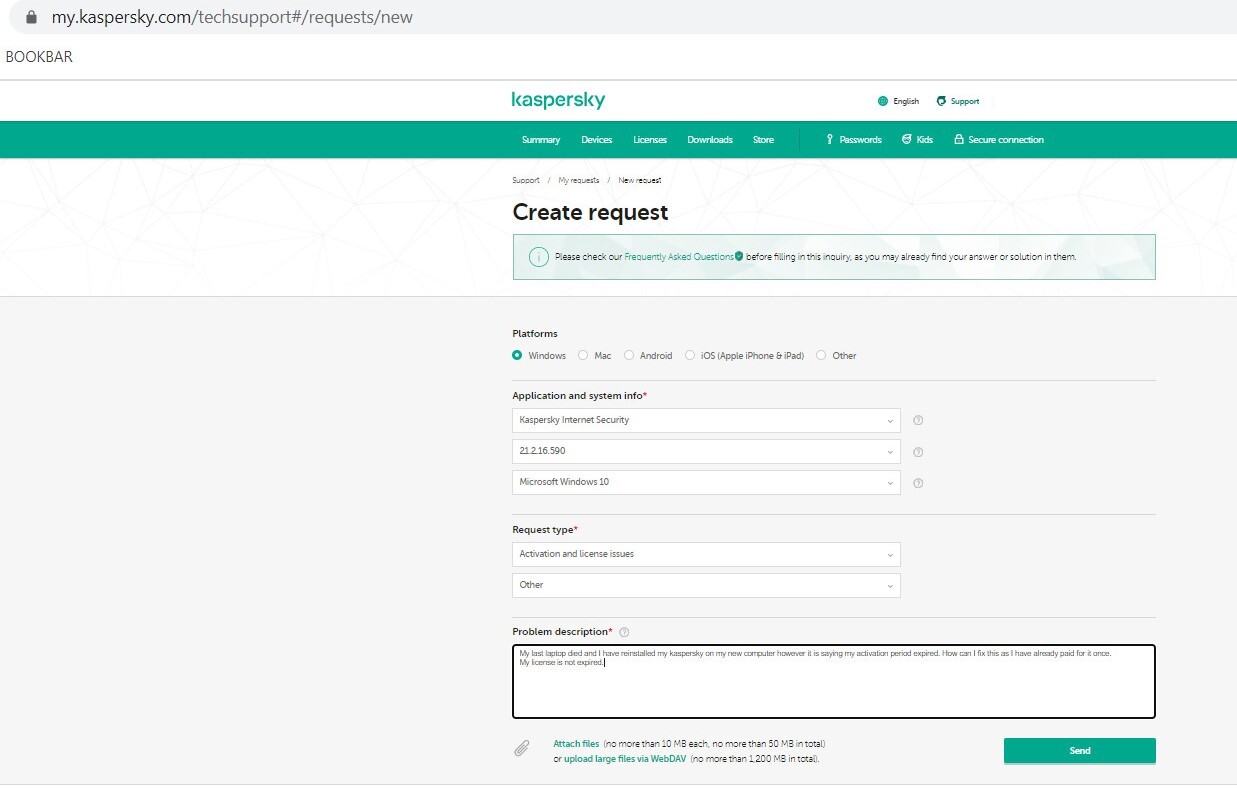The height and width of the screenshot is (789, 1237).
Task: Click the Kaspersky logo
Action: coord(558,101)
